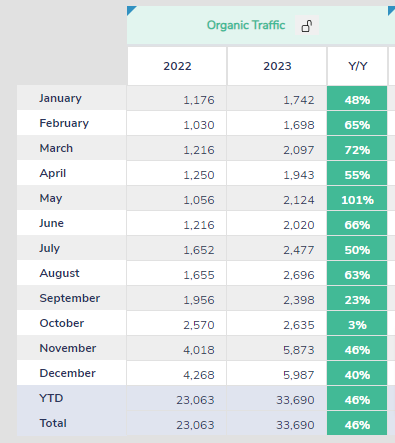Click the blue corner marker at the top right
The height and width of the screenshot is (443, 395).
392,10
